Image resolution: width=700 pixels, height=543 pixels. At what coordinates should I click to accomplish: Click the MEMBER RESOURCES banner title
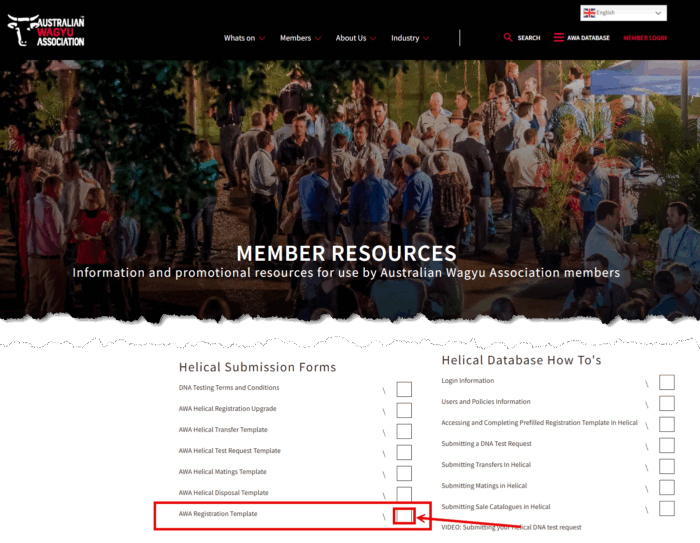point(346,253)
